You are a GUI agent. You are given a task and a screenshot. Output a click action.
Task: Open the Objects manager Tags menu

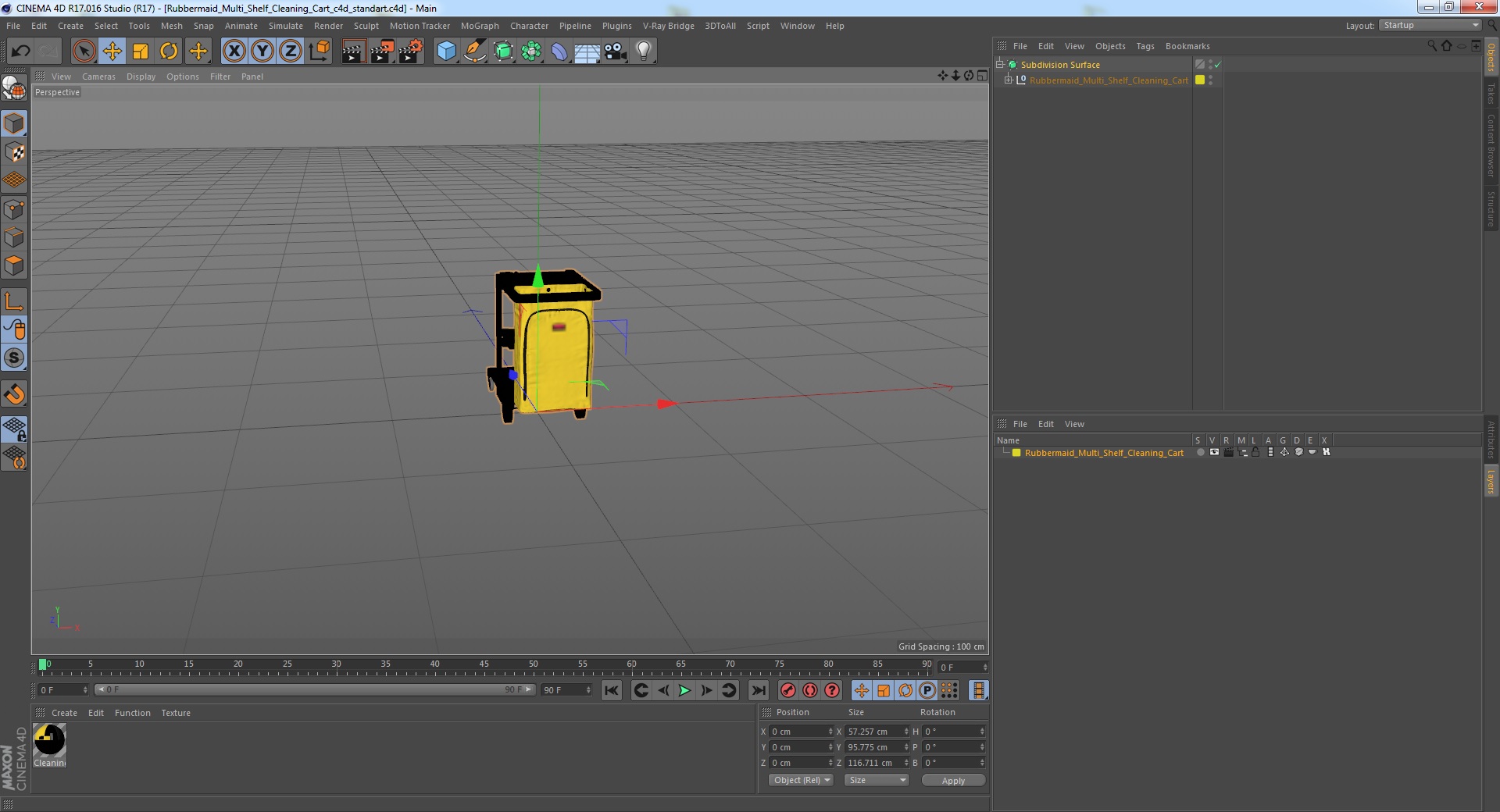pyautogui.click(x=1145, y=46)
